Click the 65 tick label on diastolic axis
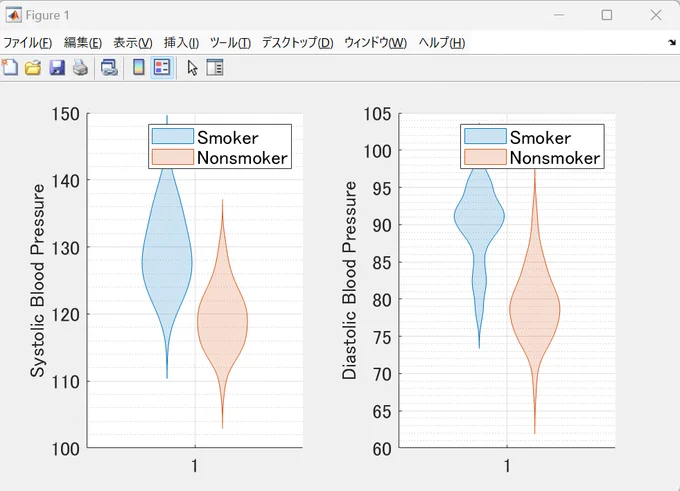This screenshot has height=491, width=680. click(x=382, y=412)
